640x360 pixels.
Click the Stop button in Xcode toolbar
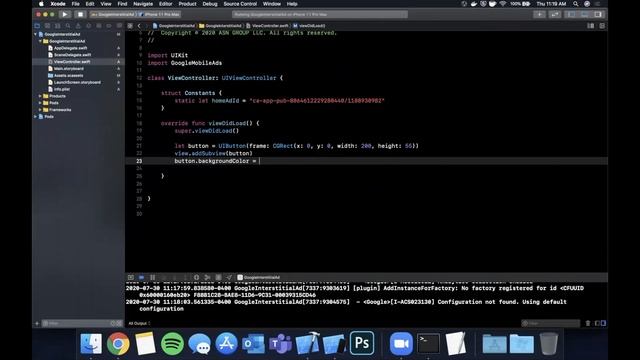pyautogui.click(x=80, y=14)
